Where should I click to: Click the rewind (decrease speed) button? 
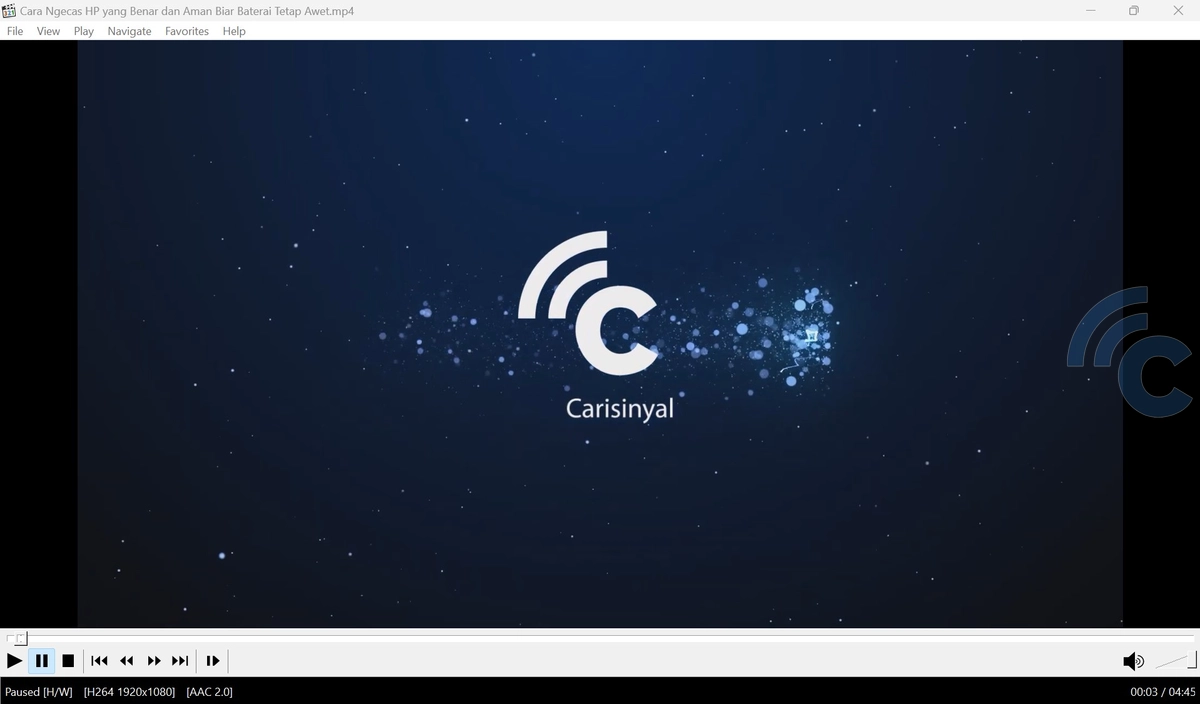click(x=126, y=661)
